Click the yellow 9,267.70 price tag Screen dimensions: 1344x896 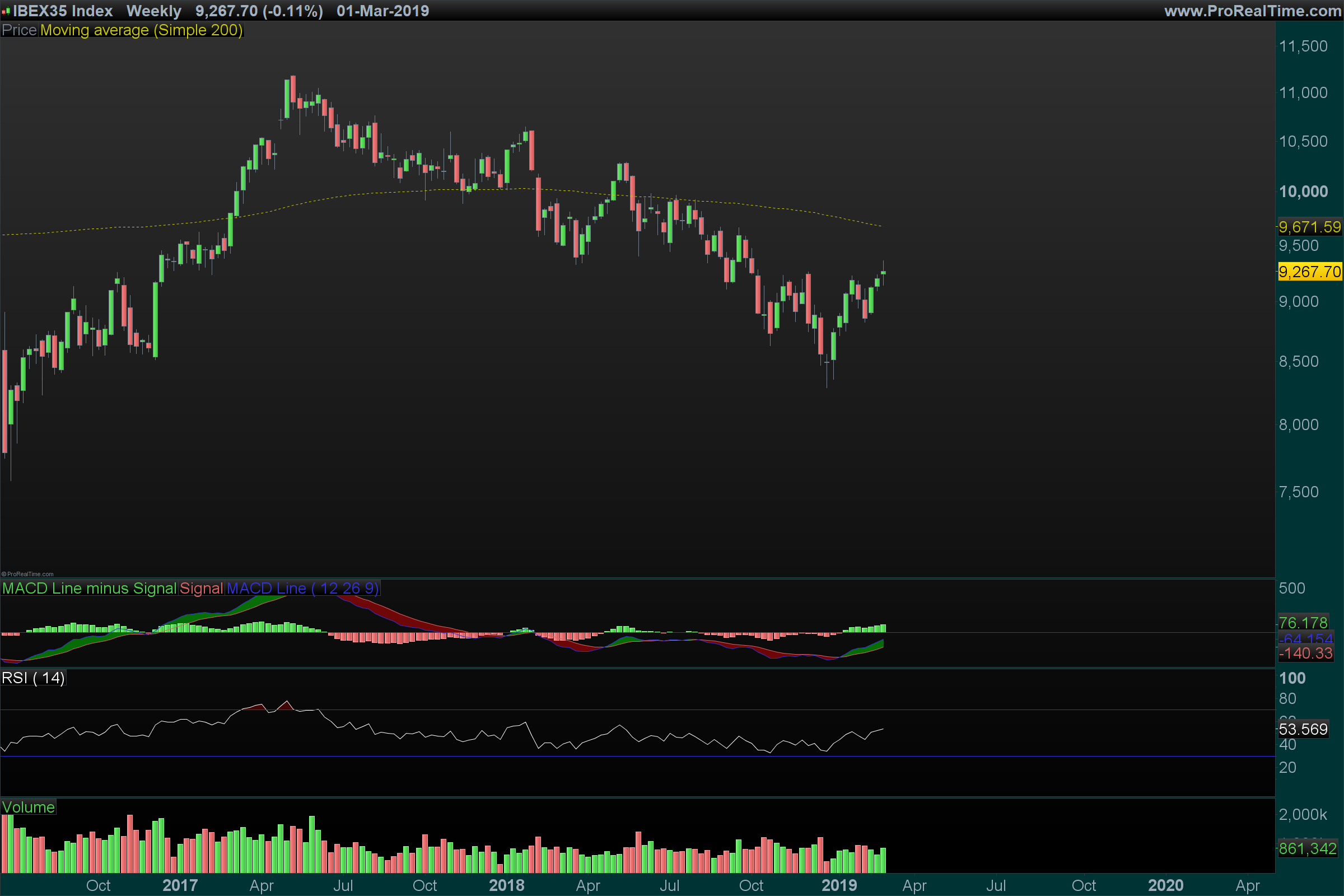tap(1309, 272)
